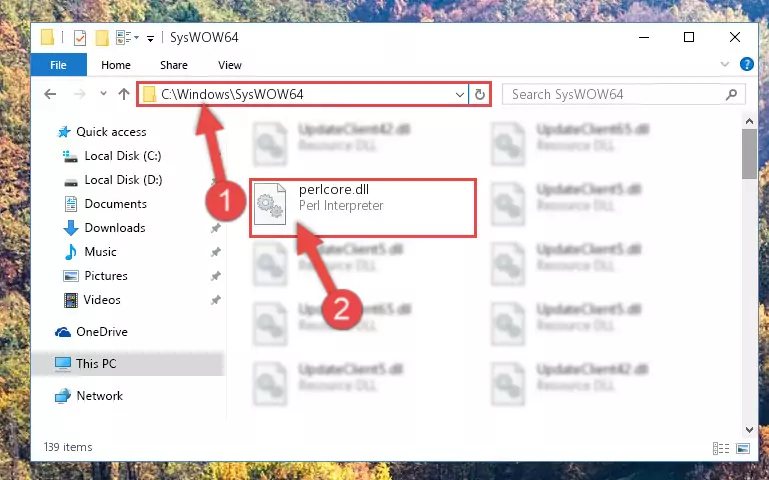Image resolution: width=769 pixels, height=480 pixels.
Task: Switch to Details view layout
Action: coord(720,448)
